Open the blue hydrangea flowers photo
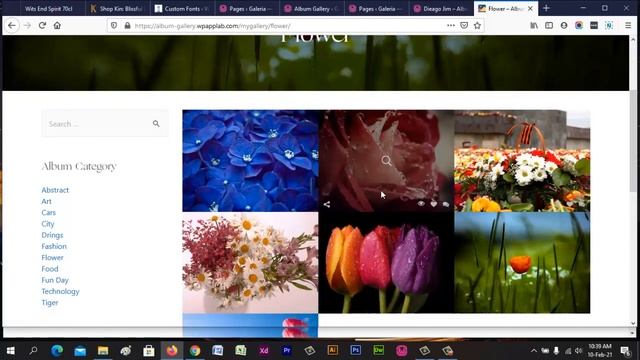Viewport: 640px width, 360px height. pos(250,161)
